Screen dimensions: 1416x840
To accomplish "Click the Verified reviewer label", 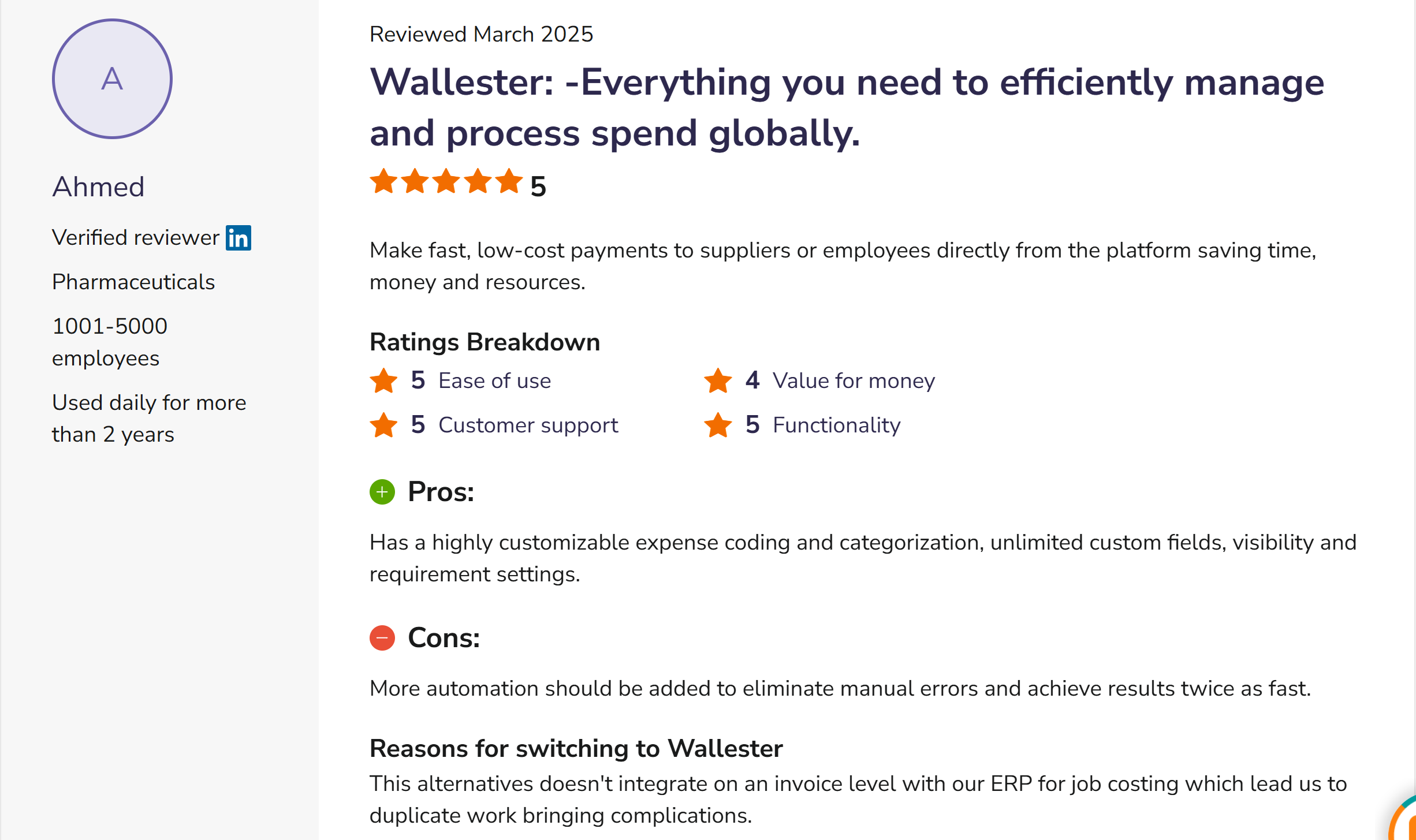I will click(136, 238).
